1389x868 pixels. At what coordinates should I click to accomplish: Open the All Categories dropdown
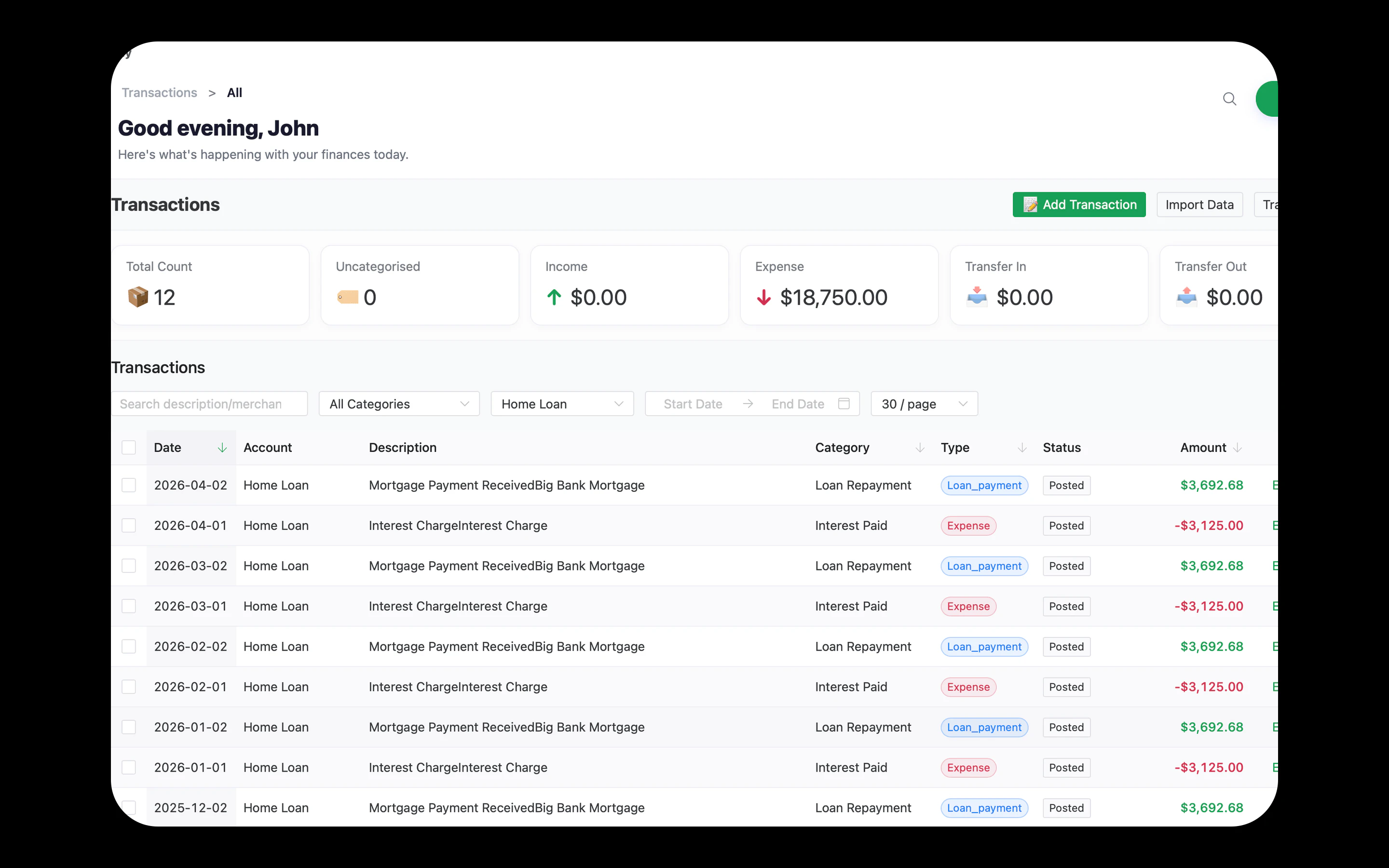[399, 404]
